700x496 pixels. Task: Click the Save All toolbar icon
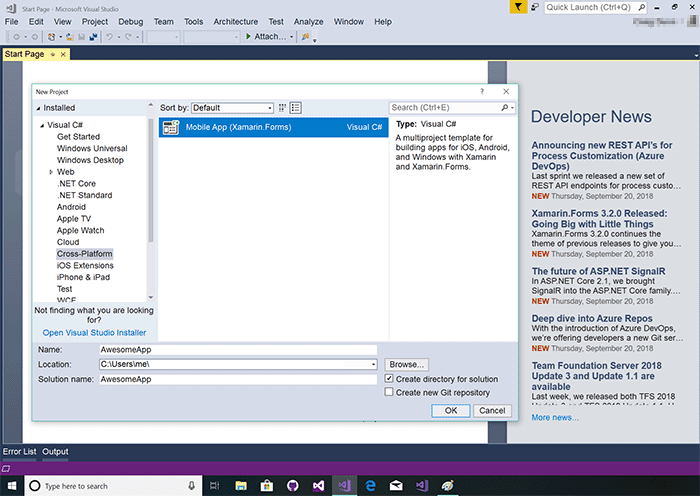(x=93, y=37)
